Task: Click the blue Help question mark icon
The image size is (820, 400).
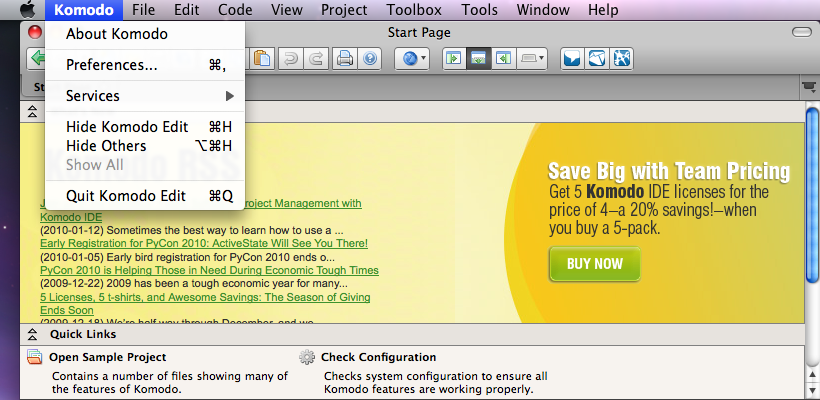Action: 370,59
